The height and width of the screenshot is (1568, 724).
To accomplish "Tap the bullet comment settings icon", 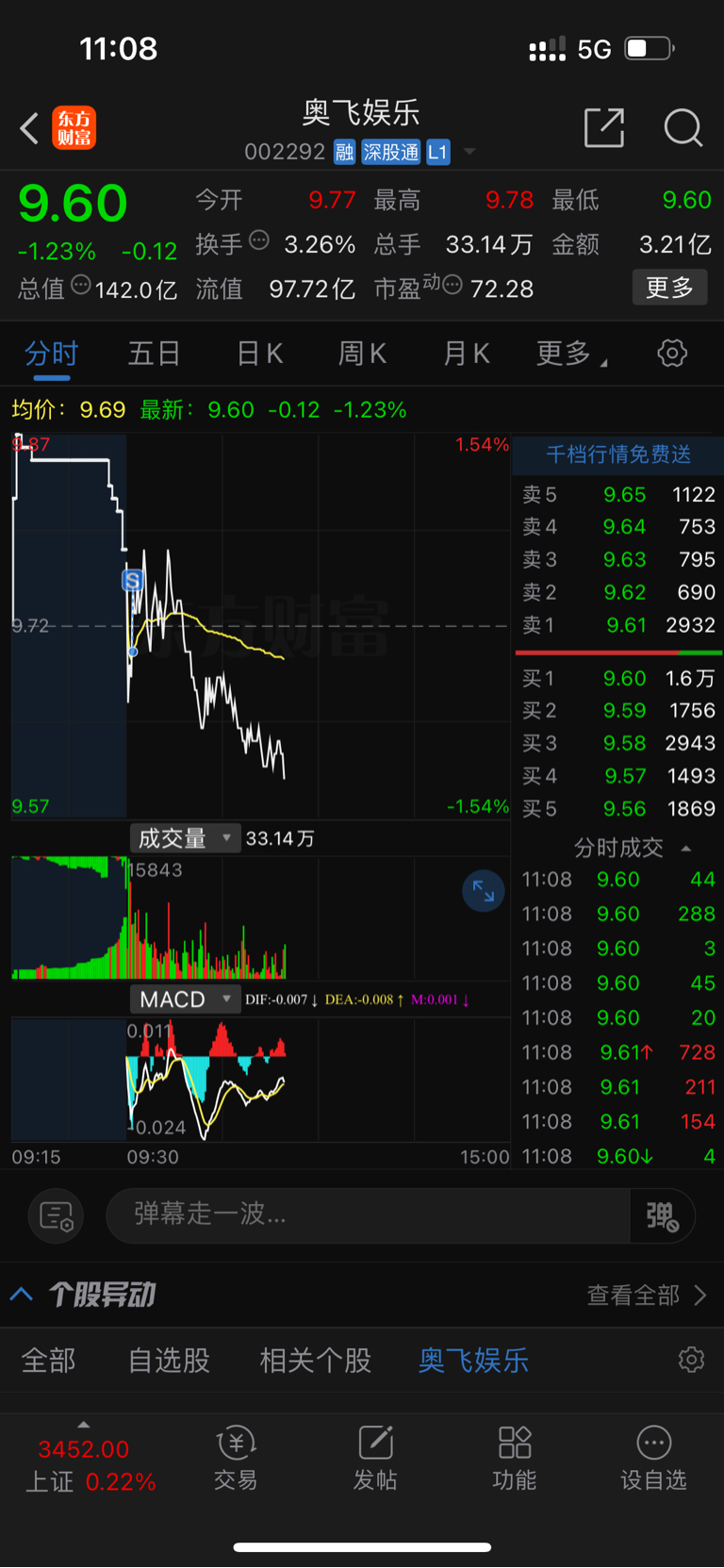I will click(x=57, y=1216).
